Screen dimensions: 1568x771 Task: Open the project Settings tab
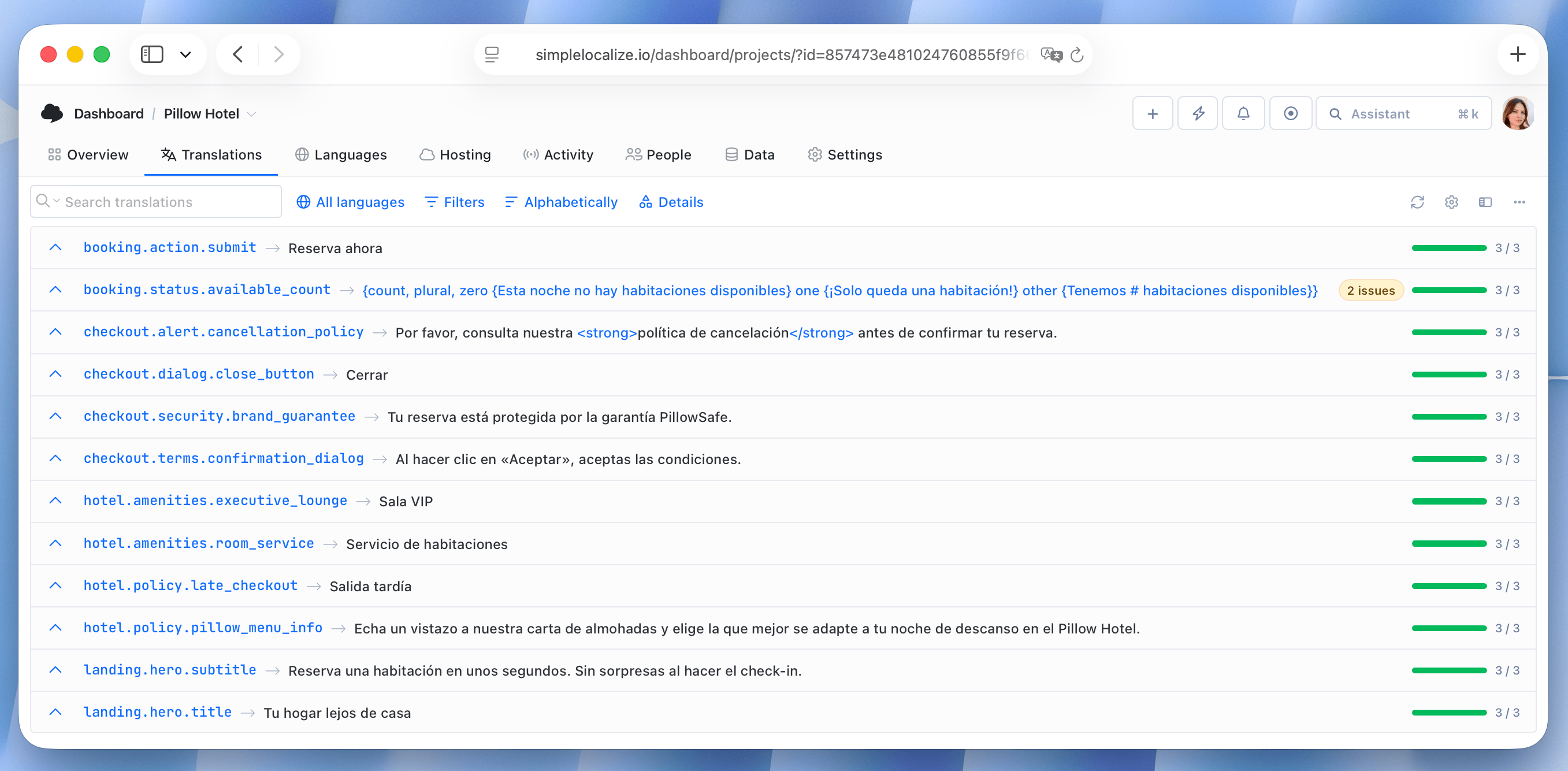(845, 155)
